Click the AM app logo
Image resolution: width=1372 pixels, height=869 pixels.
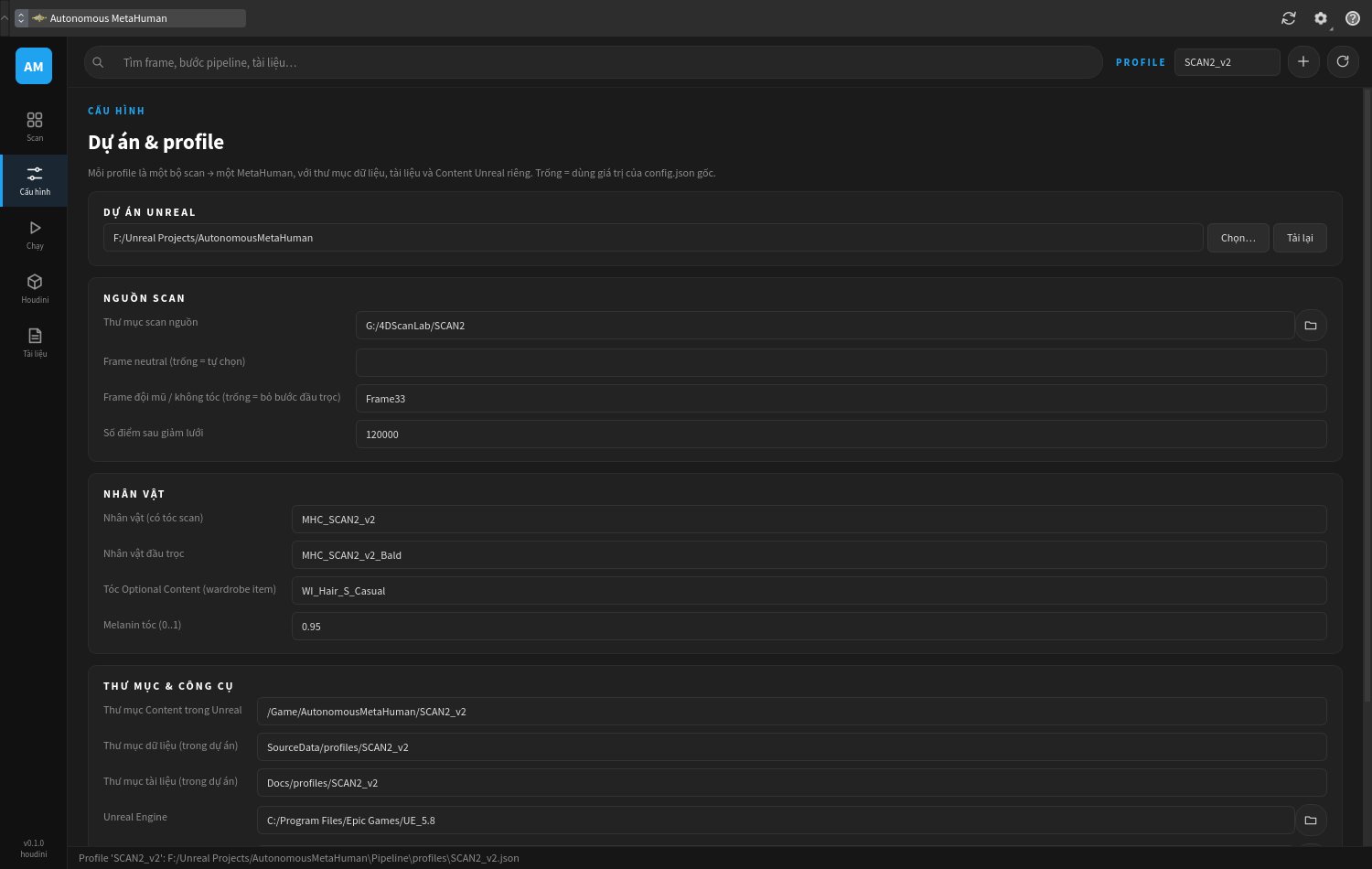[34, 66]
